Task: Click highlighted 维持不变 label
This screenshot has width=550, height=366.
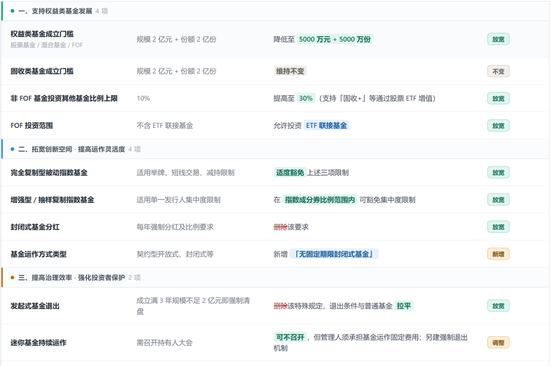Action: tap(290, 71)
